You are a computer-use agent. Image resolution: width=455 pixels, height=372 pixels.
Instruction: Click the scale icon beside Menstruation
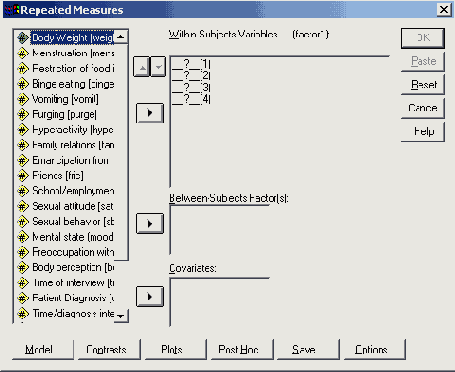pos(23,53)
